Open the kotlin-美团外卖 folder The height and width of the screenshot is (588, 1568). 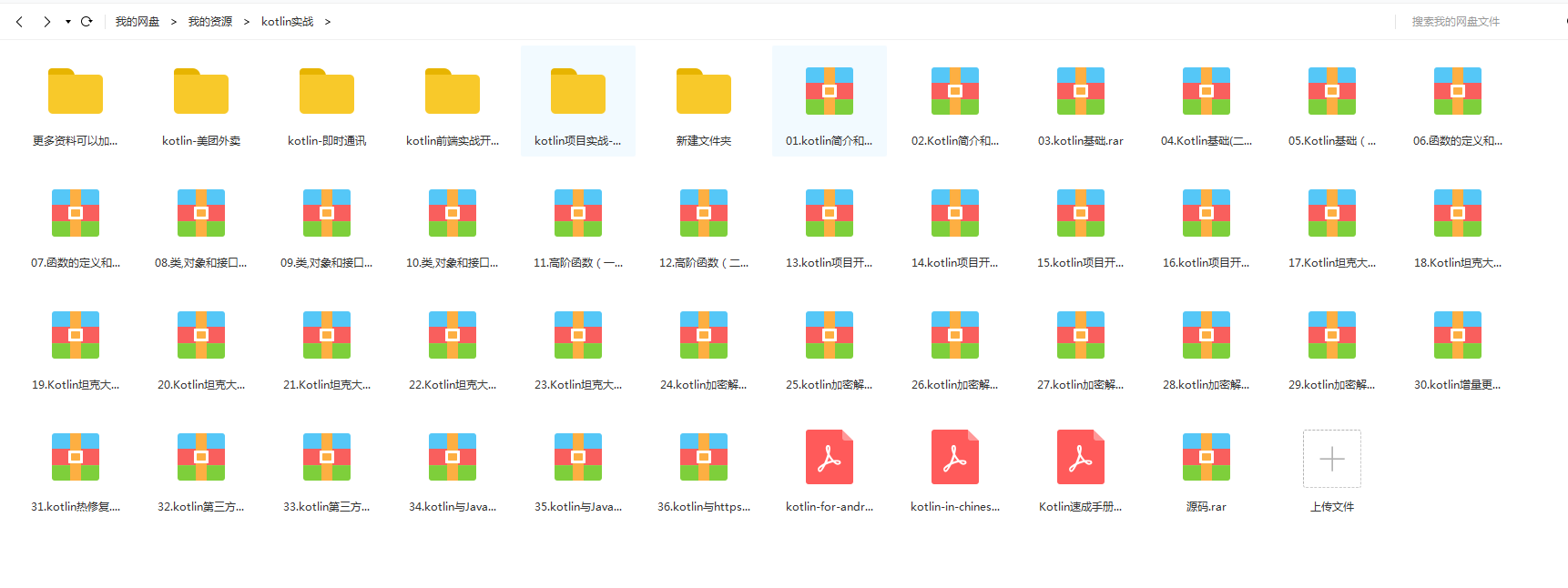(x=201, y=91)
